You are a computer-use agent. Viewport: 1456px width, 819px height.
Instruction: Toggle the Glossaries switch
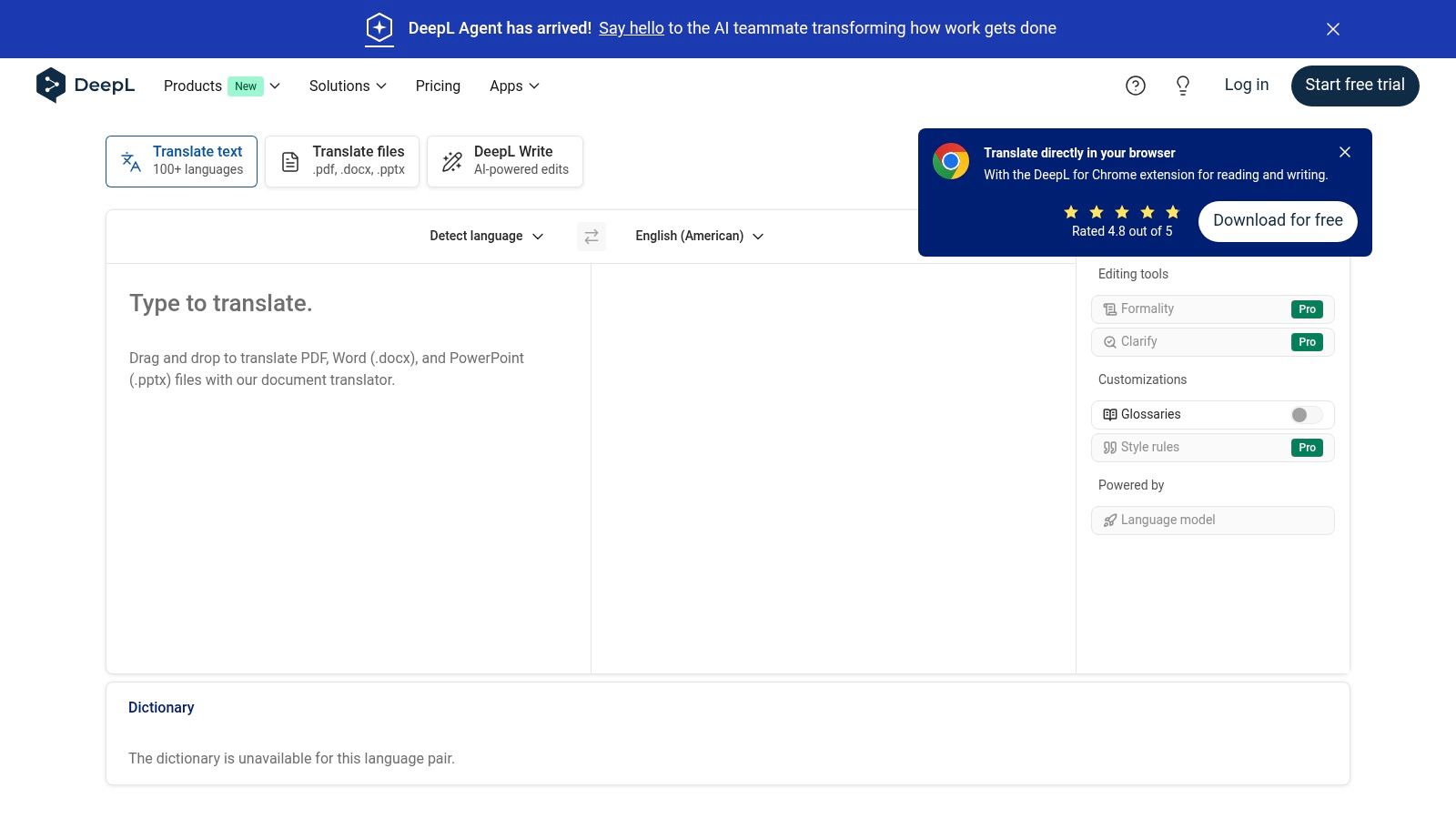pos(1305,415)
